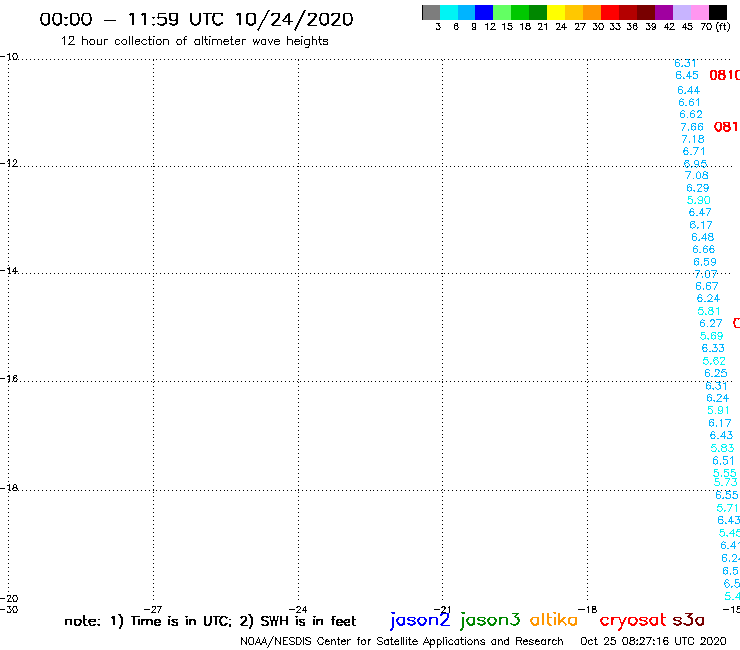The height and width of the screenshot is (650, 740).
Task: Click wave height value 7.08
Action: click(697, 176)
